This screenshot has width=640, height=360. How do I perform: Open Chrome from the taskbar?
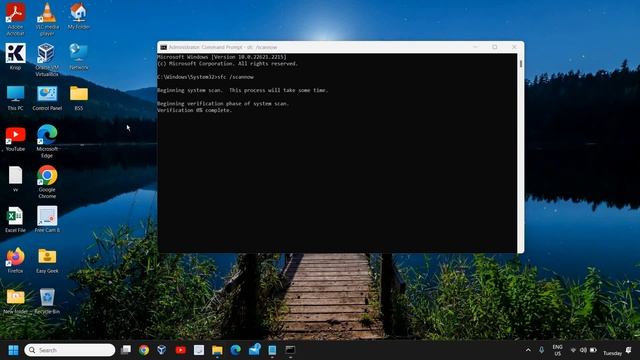coord(144,350)
